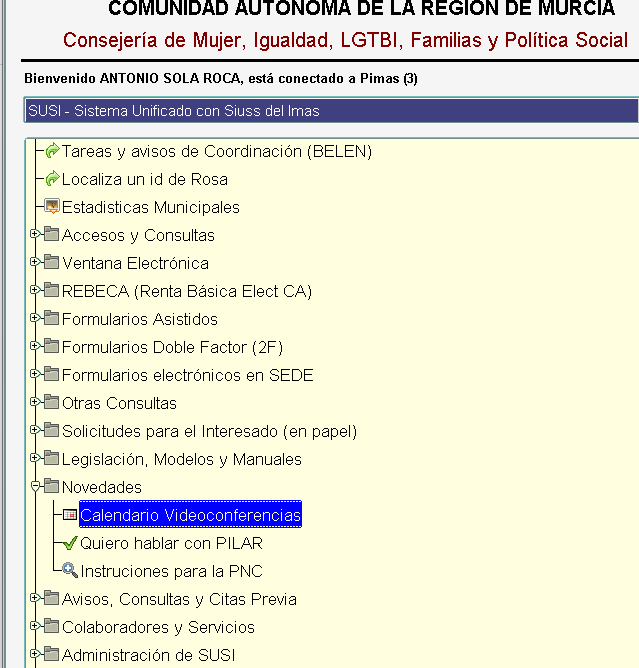This screenshot has height=668, width=639.
Task: Click magnifier icon for Instruciones para la PNC
Action: tap(70, 572)
